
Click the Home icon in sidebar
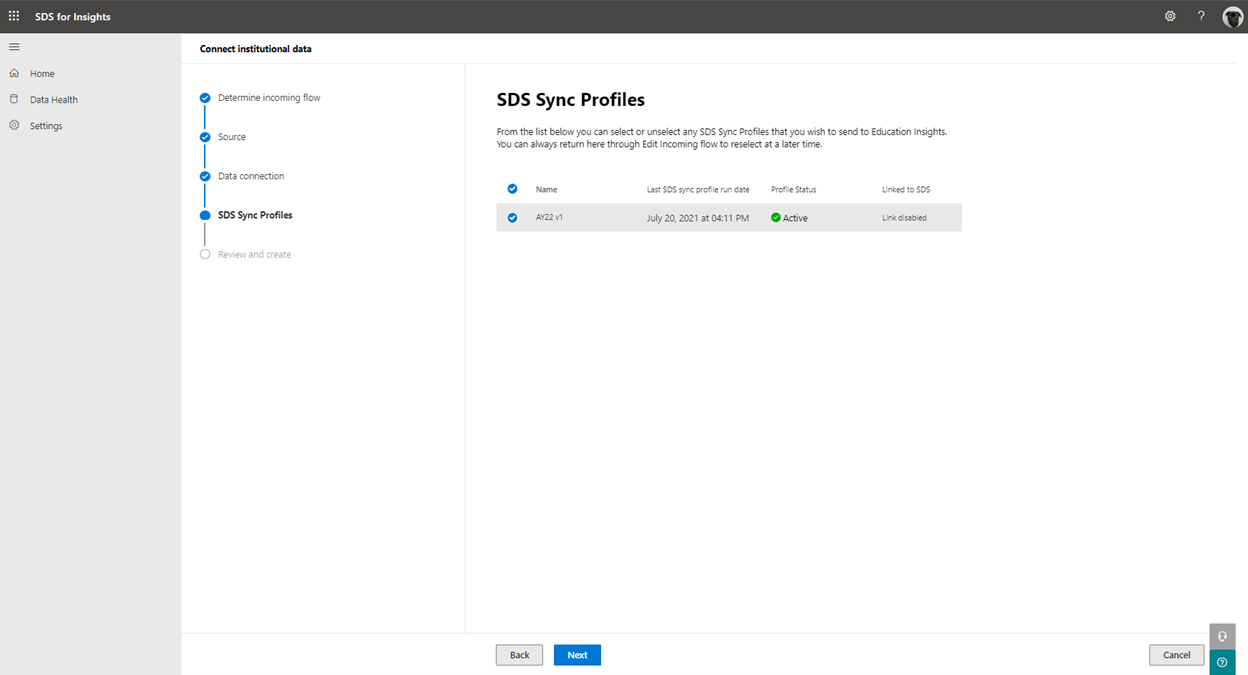[14, 73]
